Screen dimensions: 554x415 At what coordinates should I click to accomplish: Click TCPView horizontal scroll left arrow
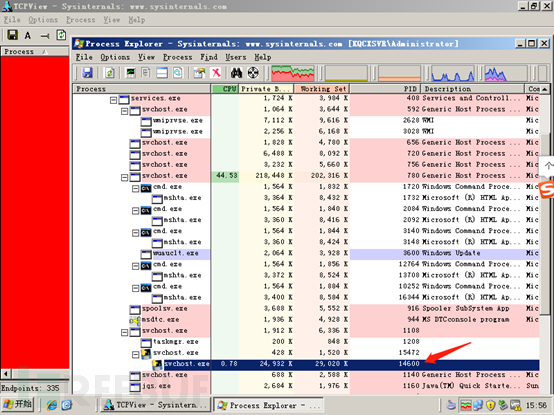click(5, 374)
